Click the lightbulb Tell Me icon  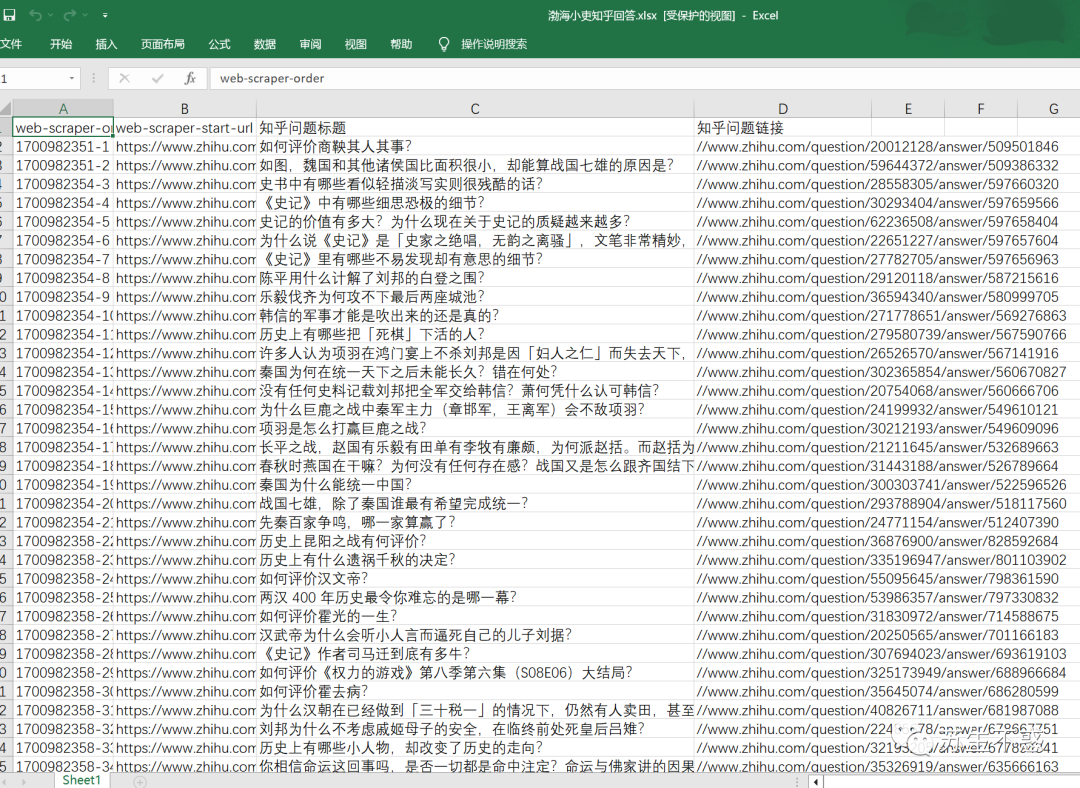[444, 44]
